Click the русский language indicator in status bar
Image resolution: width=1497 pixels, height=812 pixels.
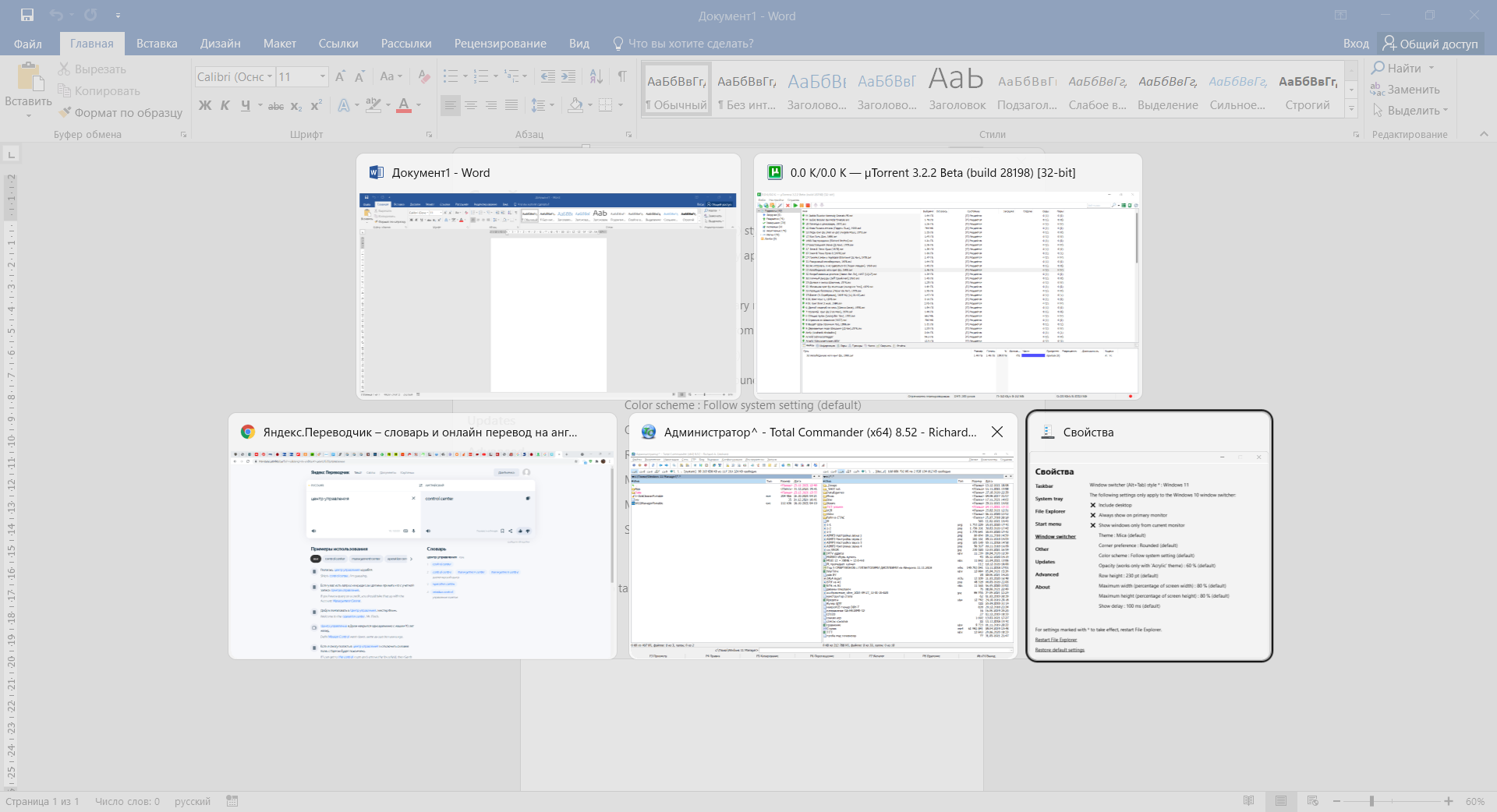tap(193, 801)
